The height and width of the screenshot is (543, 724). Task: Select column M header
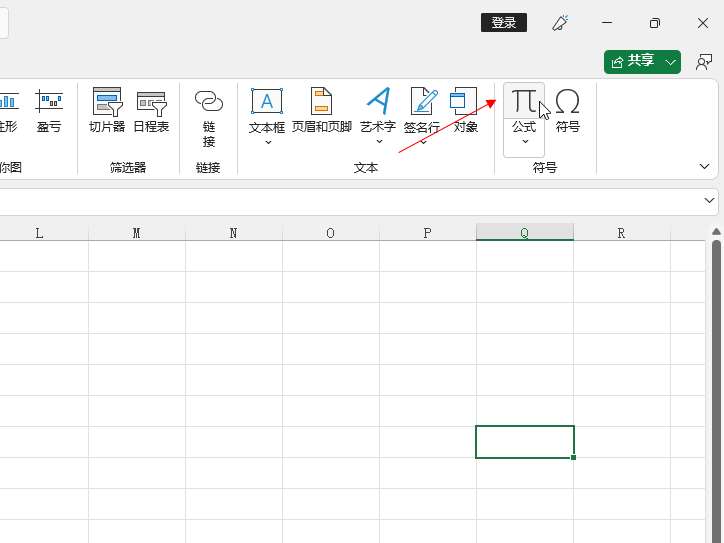click(x=137, y=232)
